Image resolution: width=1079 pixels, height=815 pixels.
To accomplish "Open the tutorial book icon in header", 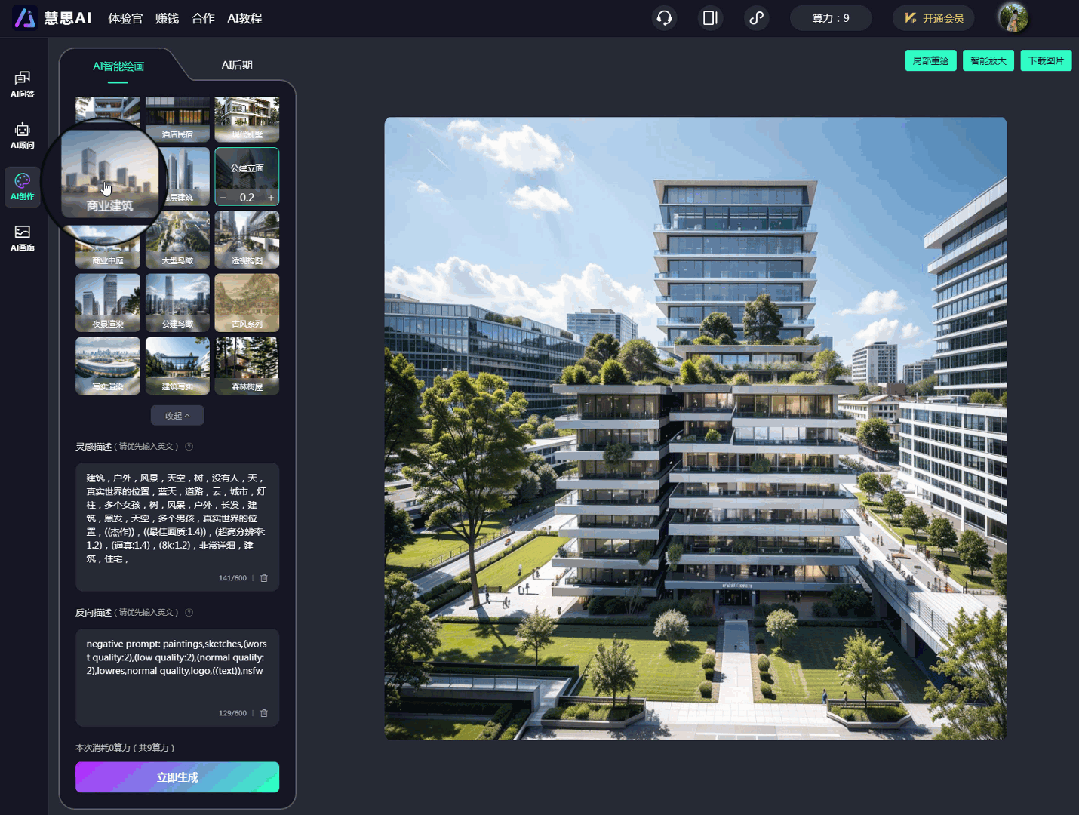I will (x=710, y=18).
